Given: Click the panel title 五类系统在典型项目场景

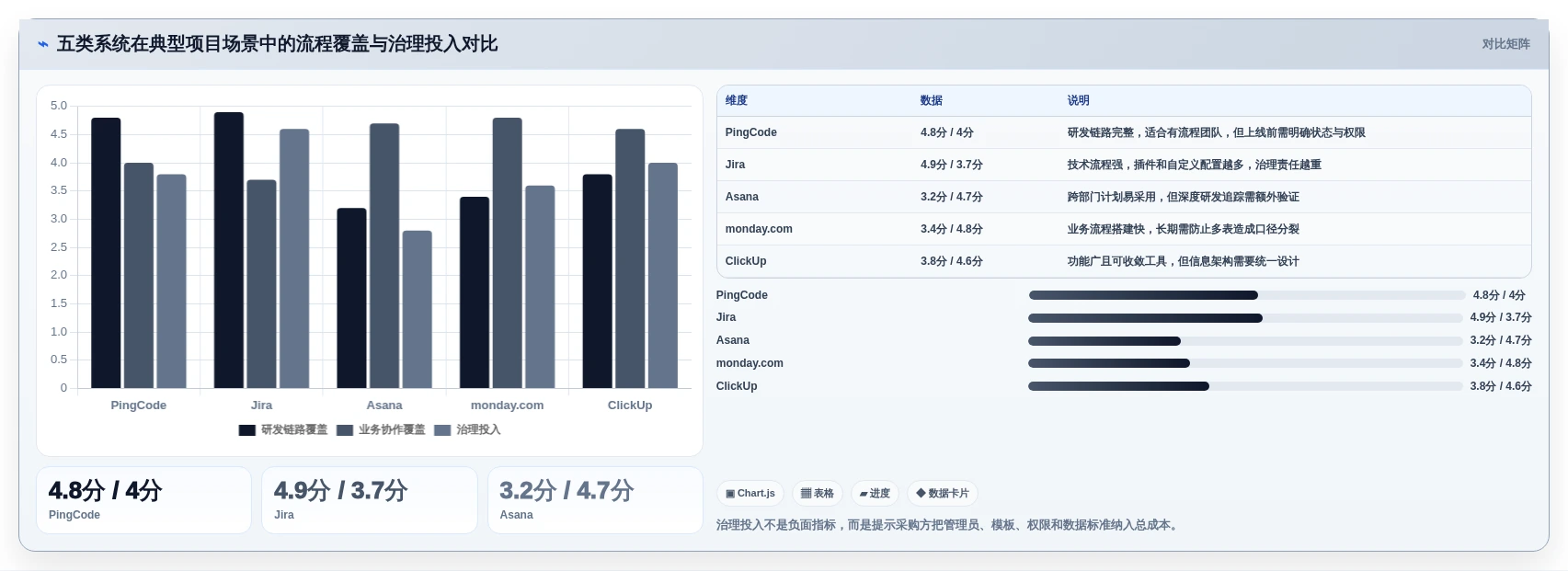Looking at the screenshot, I should [x=277, y=44].
